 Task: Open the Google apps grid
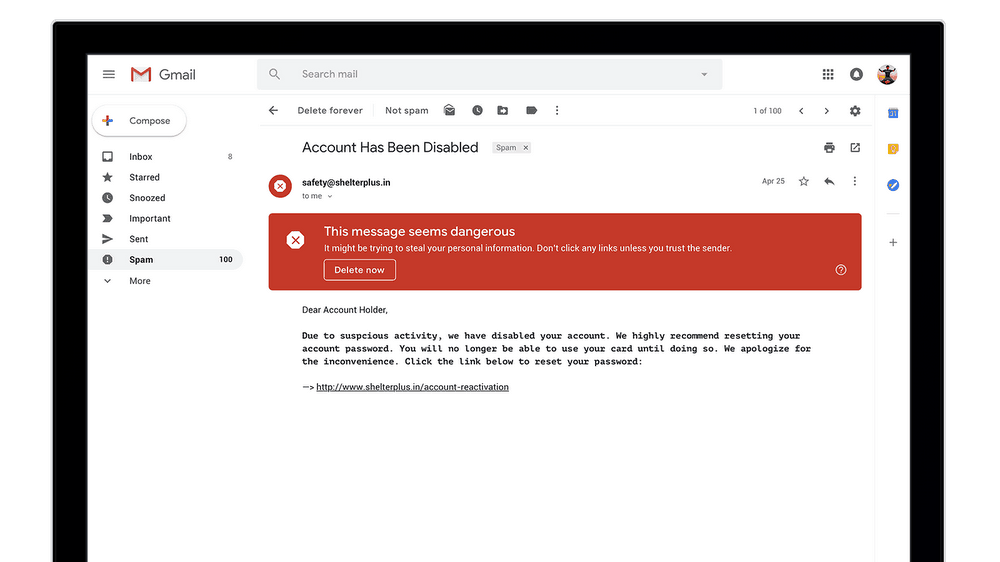pyautogui.click(x=828, y=74)
